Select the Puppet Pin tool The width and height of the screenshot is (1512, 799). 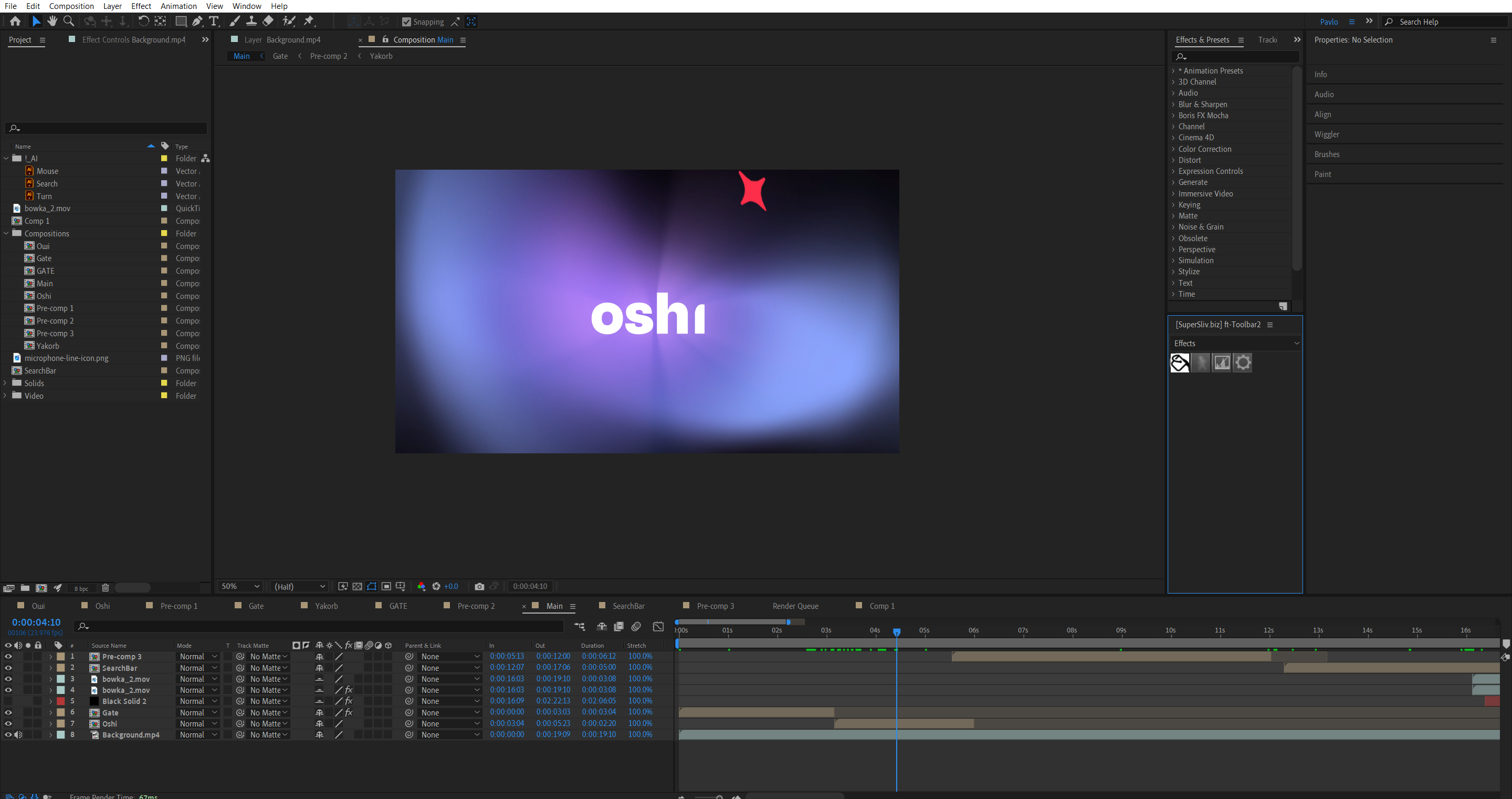click(x=309, y=21)
